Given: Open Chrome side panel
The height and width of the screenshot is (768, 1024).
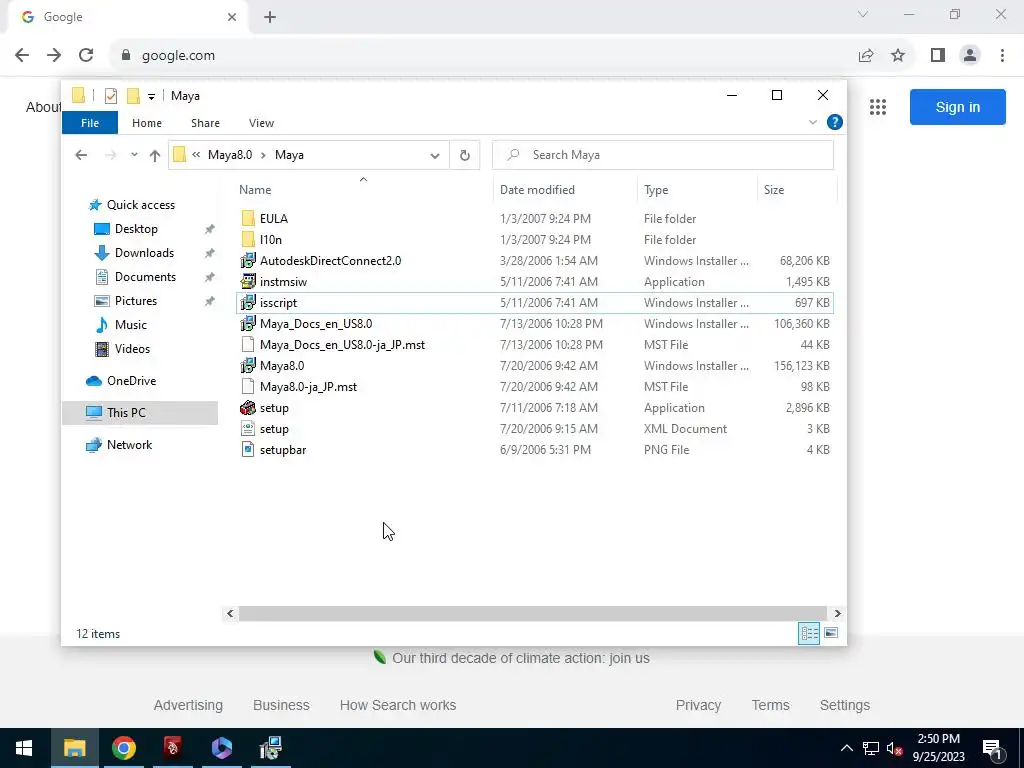Looking at the screenshot, I should tap(938, 56).
